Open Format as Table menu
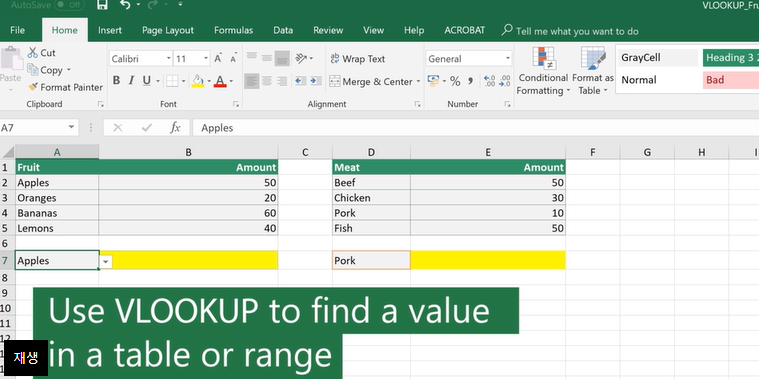Screen dimensions: 759x379 (x=592, y=71)
